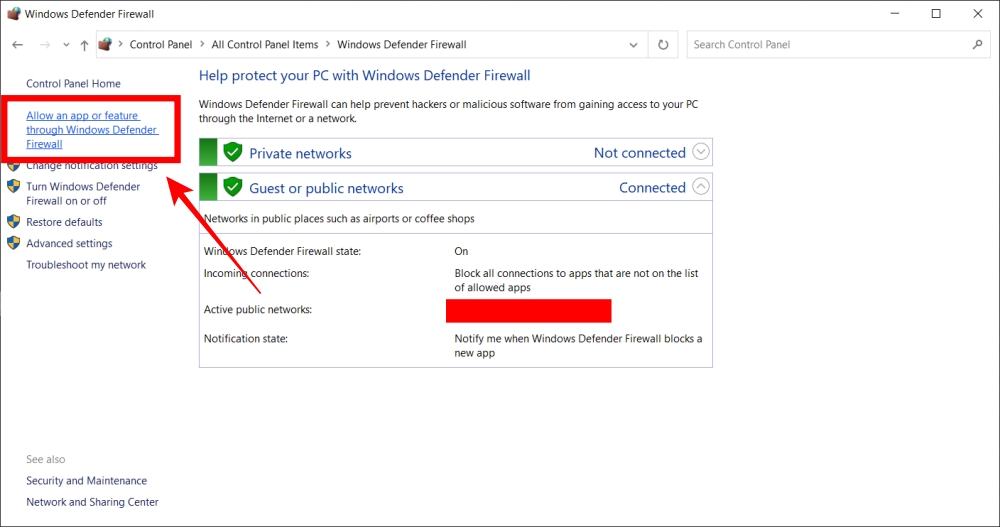This screenshot has height=527, width=1000.
Task: Click the Help protect your PC heading
Action: (364, 75)
